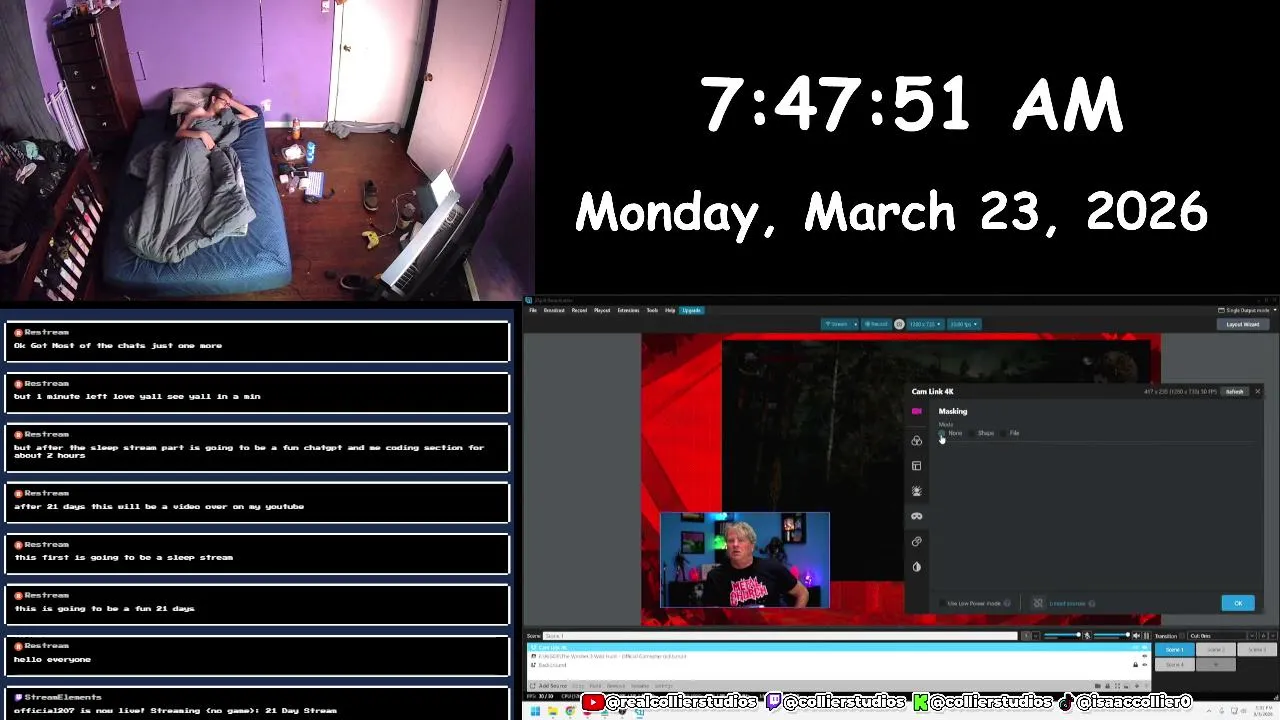This screenshot has width=1280, height=720.
Task: Open the effects tab icon in sidebar
Action: click(x=917, y=491)
